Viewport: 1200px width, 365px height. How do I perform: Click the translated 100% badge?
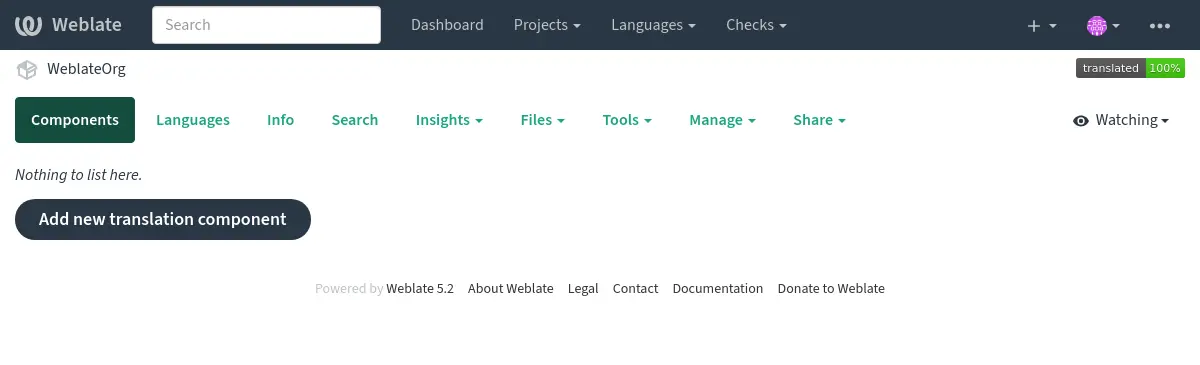pos(1130,68)
